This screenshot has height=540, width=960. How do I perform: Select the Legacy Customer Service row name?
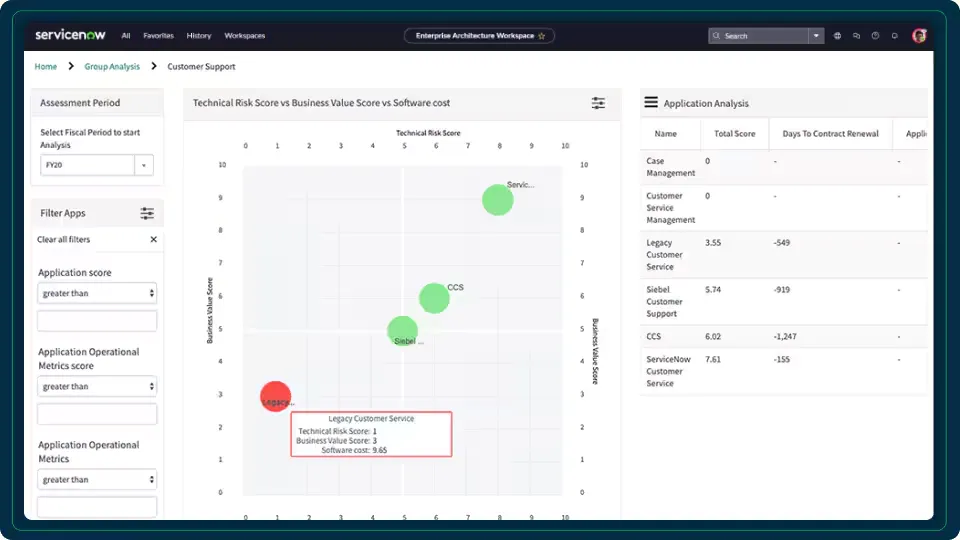[x=664, y=255]
